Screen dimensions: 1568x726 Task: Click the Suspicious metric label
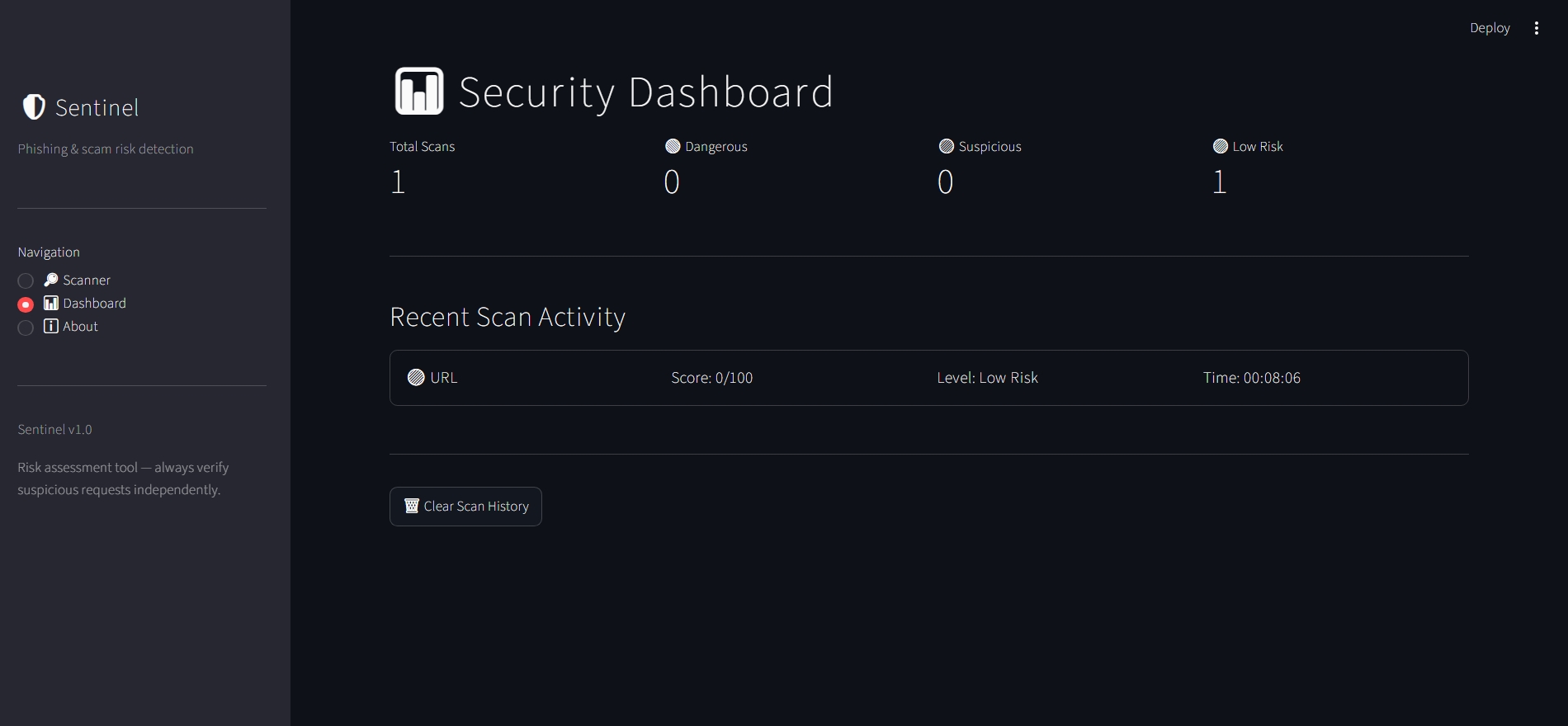(990, 146)
